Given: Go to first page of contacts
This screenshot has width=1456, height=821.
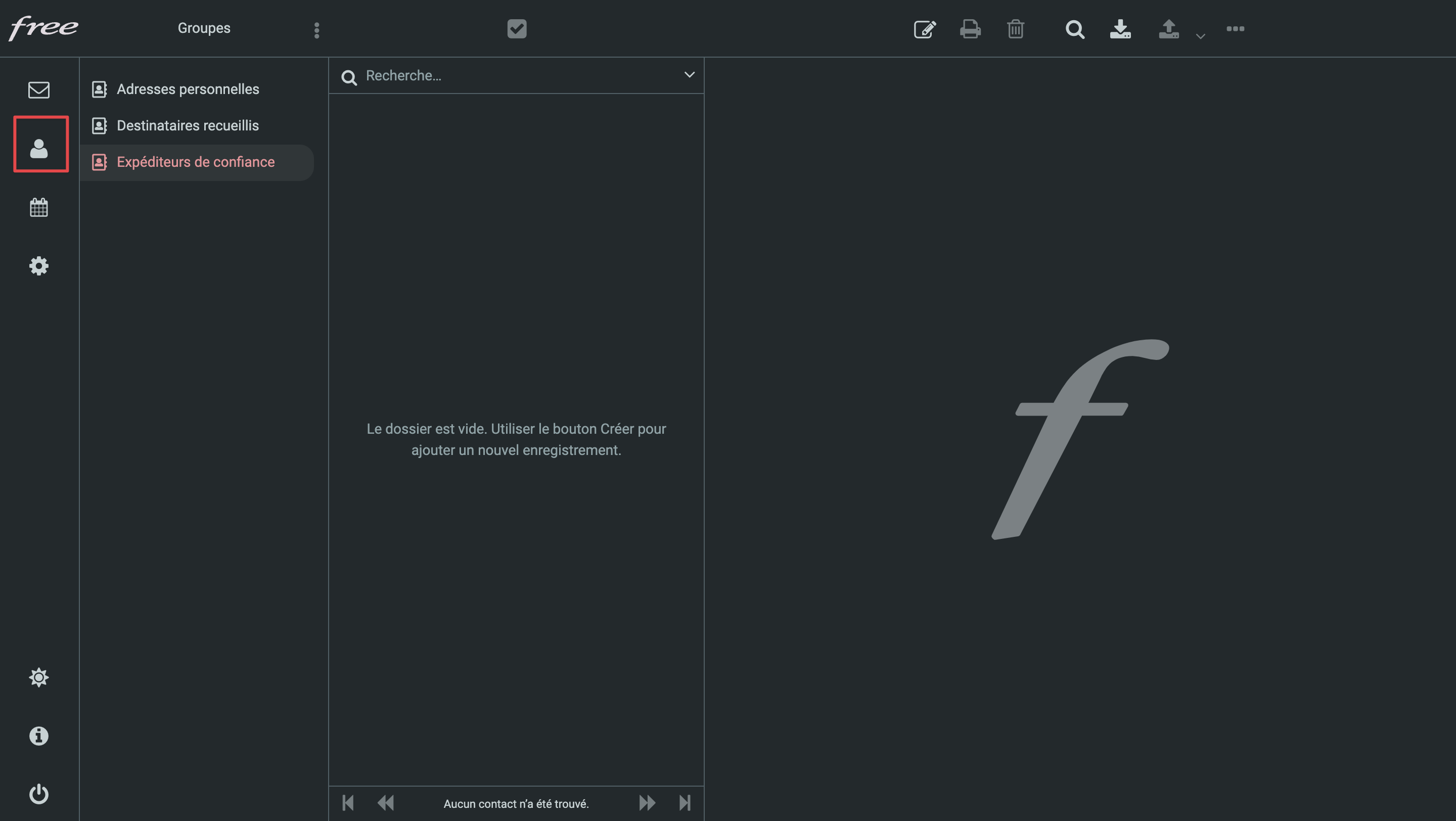Looking at the screenshot, I should pos(348,802).
